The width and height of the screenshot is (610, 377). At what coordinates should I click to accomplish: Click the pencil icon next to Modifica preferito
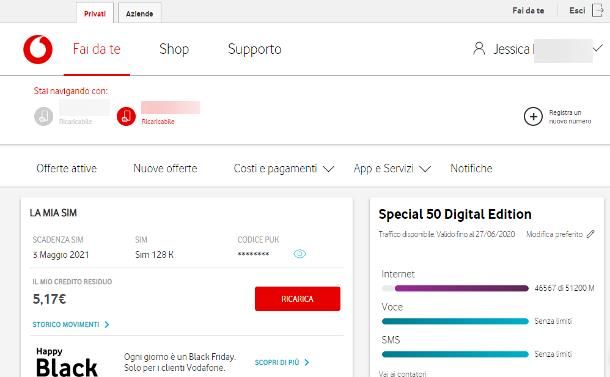pyautogui.click(x=591, y=234)
